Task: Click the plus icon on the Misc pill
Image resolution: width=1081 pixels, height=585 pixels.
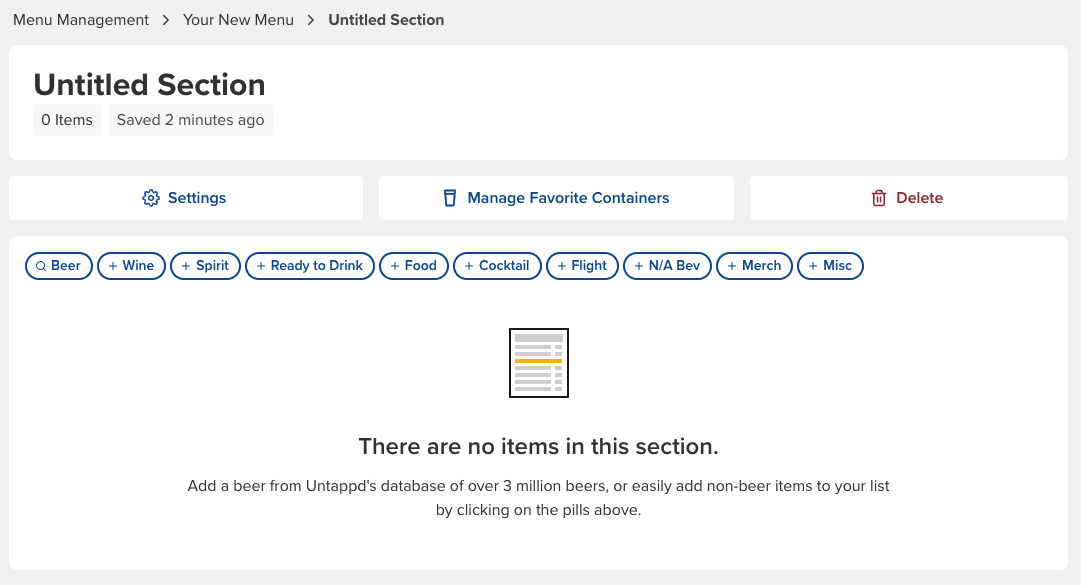Action: click(x=813, y=266)
